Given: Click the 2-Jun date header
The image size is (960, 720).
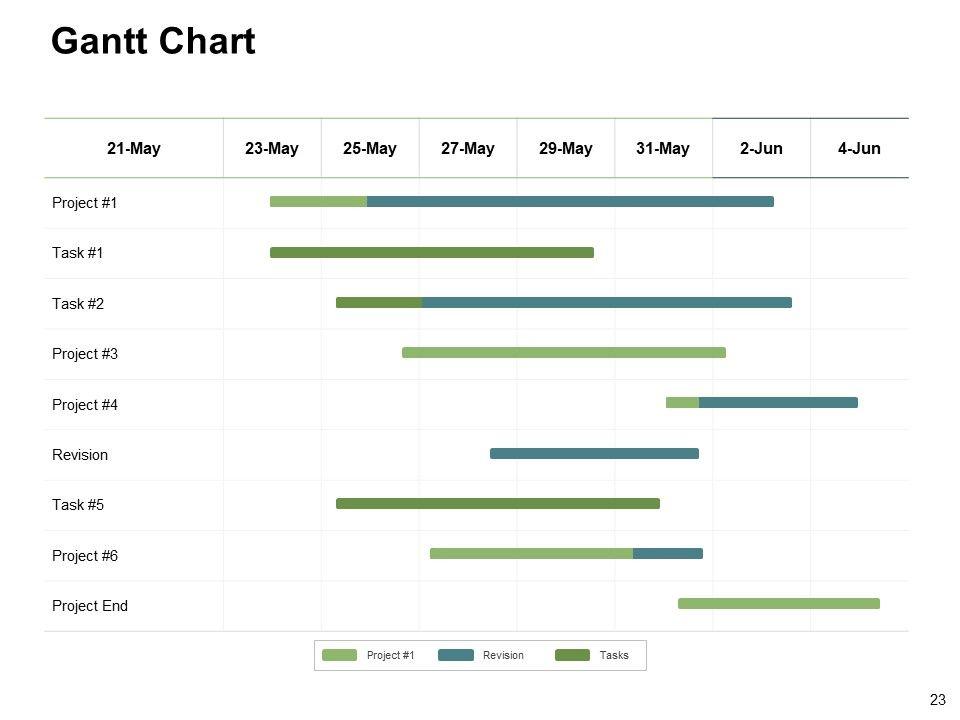Looking at the screenshot, I should coord(761,149).
